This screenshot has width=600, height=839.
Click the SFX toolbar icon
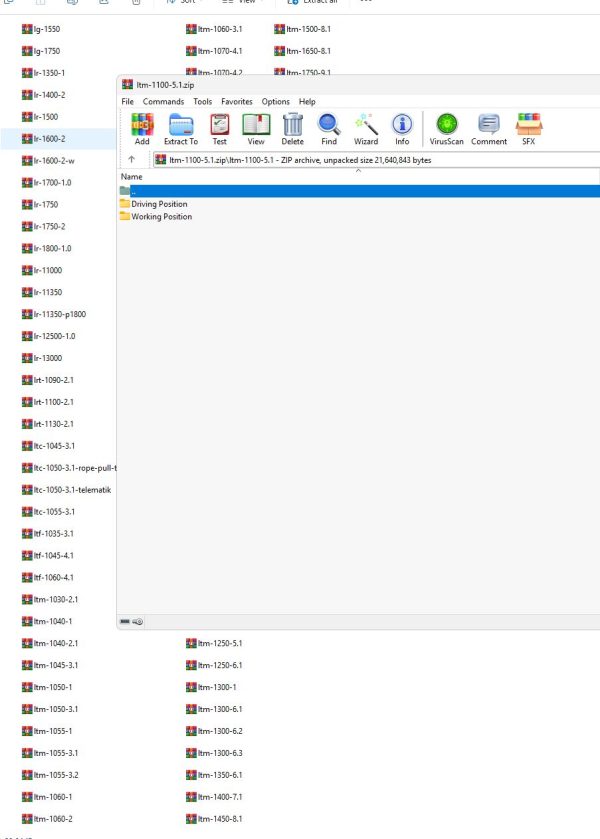coord(528,129)
